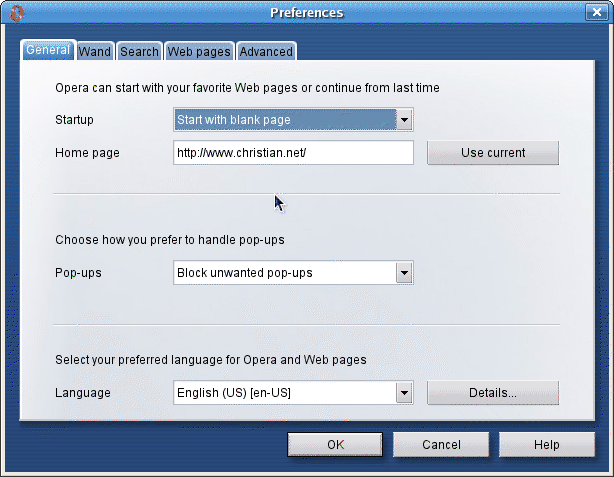Go to the Web pages tab
The width and height of the screenshot is (614, 477).
tap(199, 51)
